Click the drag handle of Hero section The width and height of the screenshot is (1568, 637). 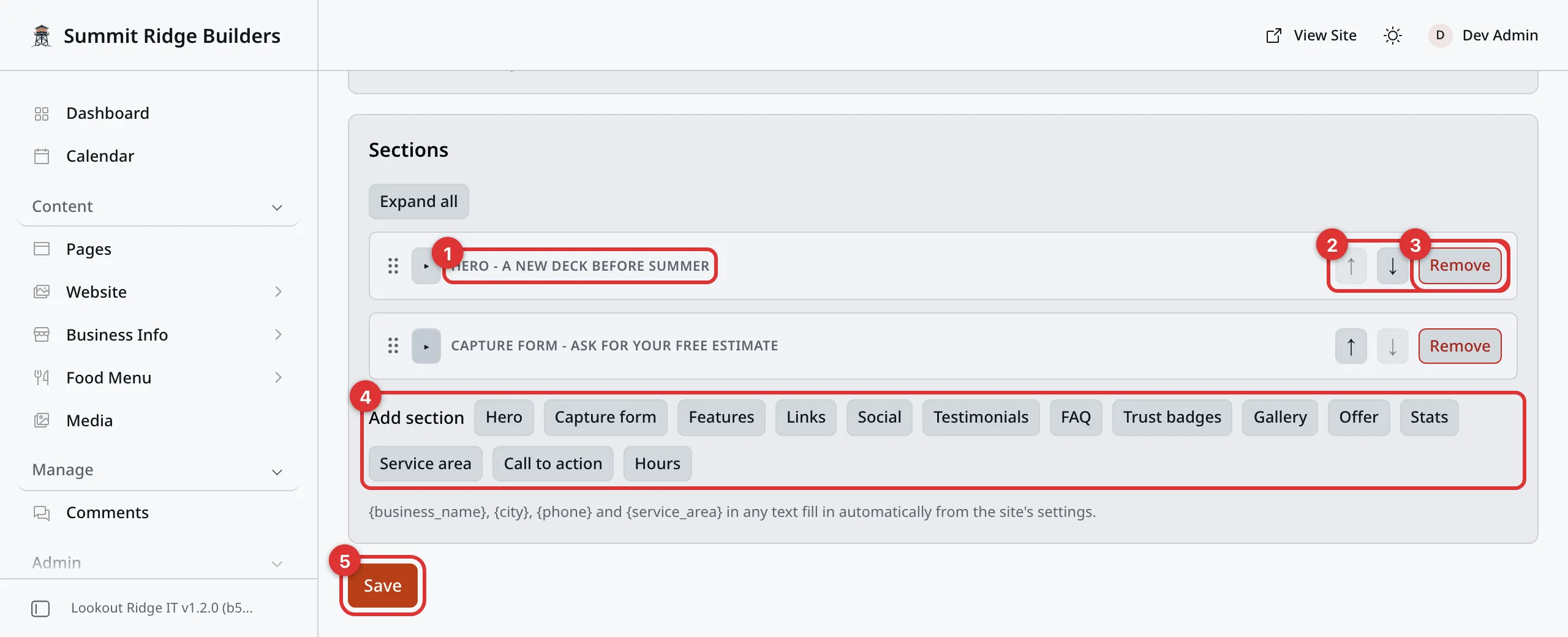pyautogui.click(x=393, y=266)
